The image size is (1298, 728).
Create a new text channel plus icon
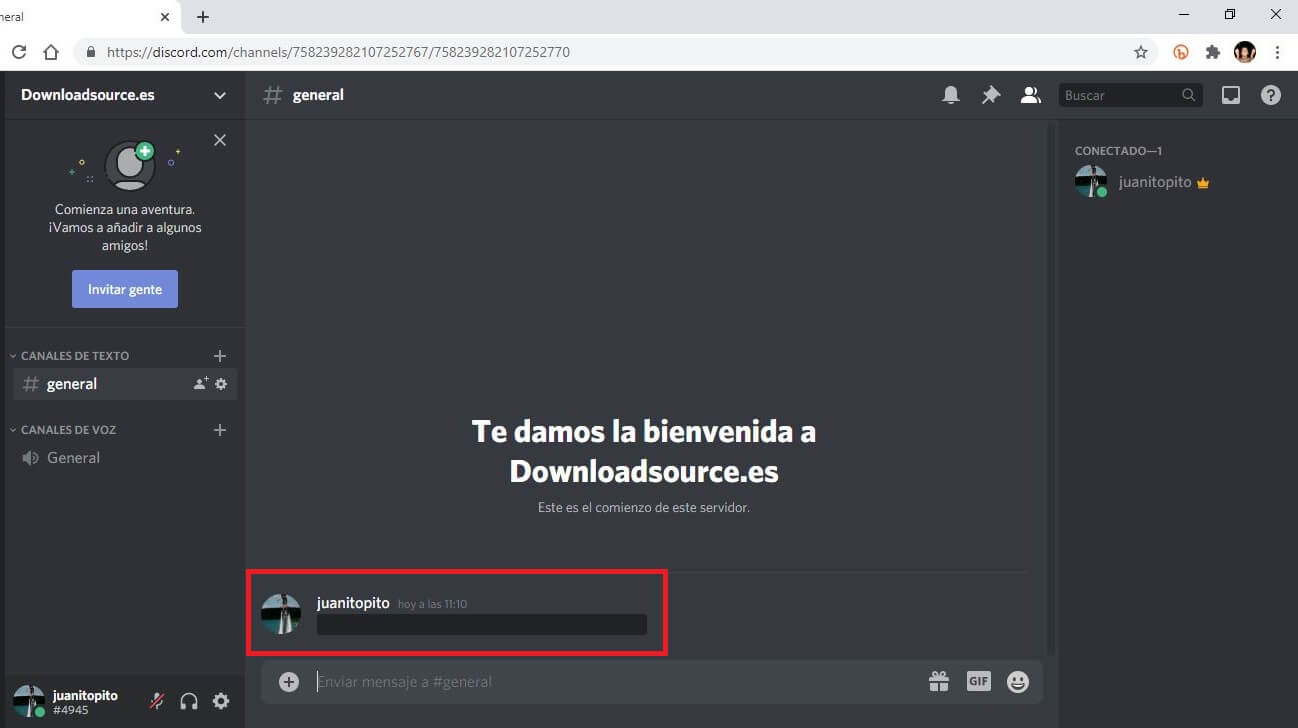tap(220, 356)
